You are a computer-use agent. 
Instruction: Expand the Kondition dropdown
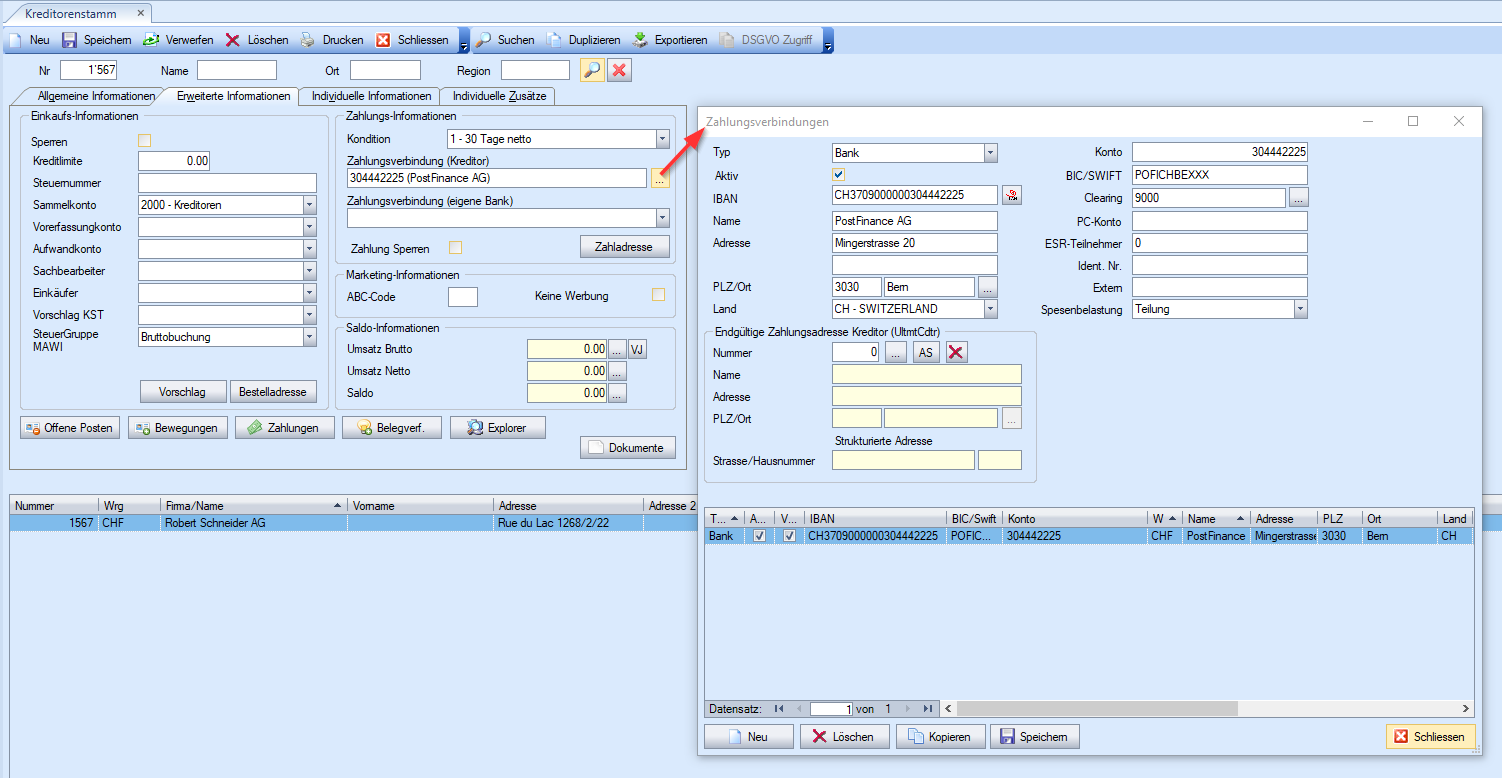point(662,139)
